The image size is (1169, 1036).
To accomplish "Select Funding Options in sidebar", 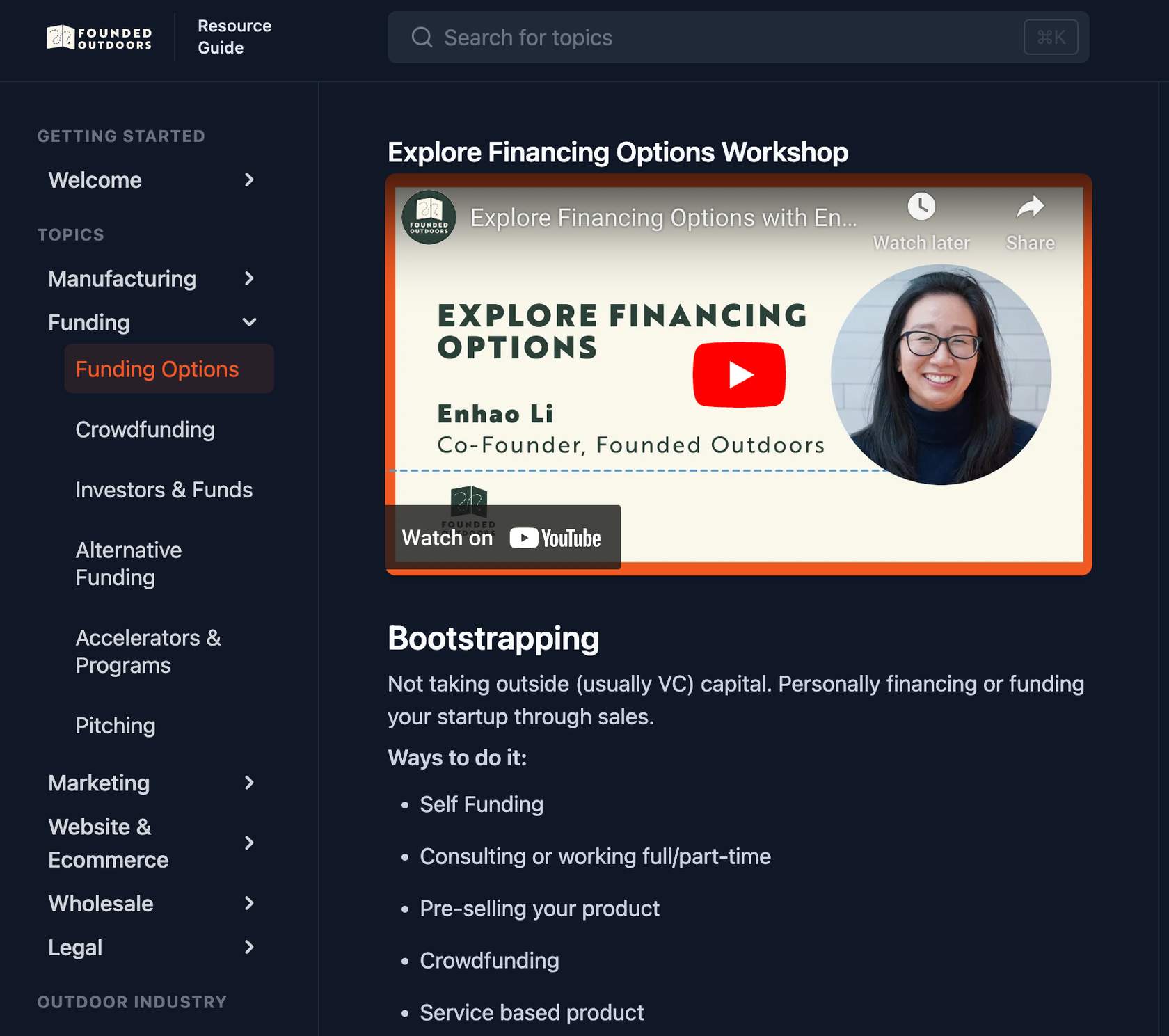I will tap(169, 369).
